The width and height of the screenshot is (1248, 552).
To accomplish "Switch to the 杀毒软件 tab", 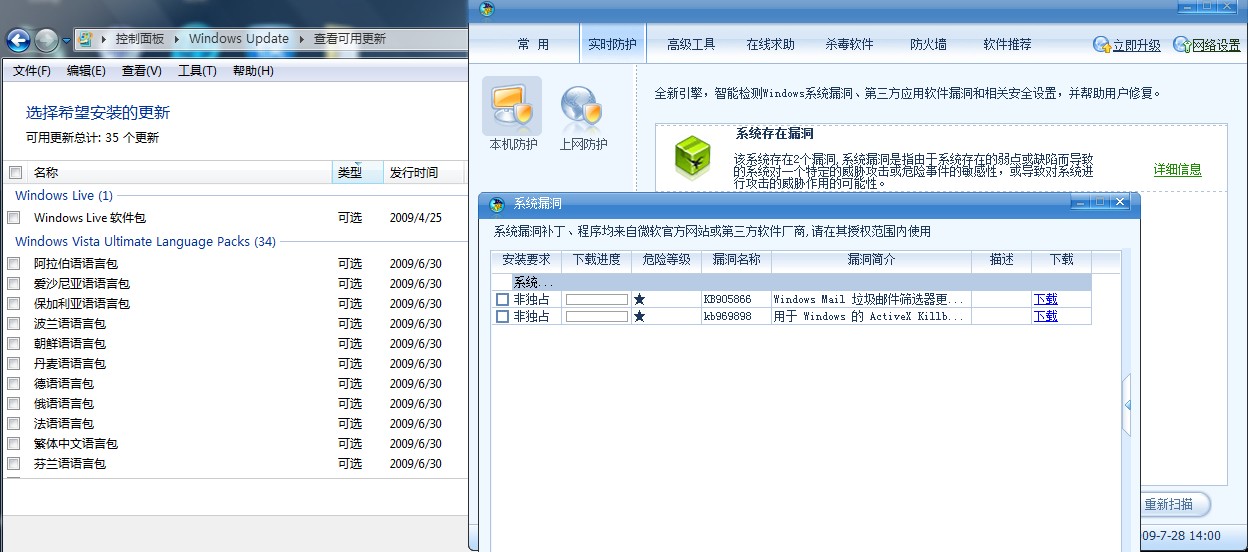I will tap(849, 44).
